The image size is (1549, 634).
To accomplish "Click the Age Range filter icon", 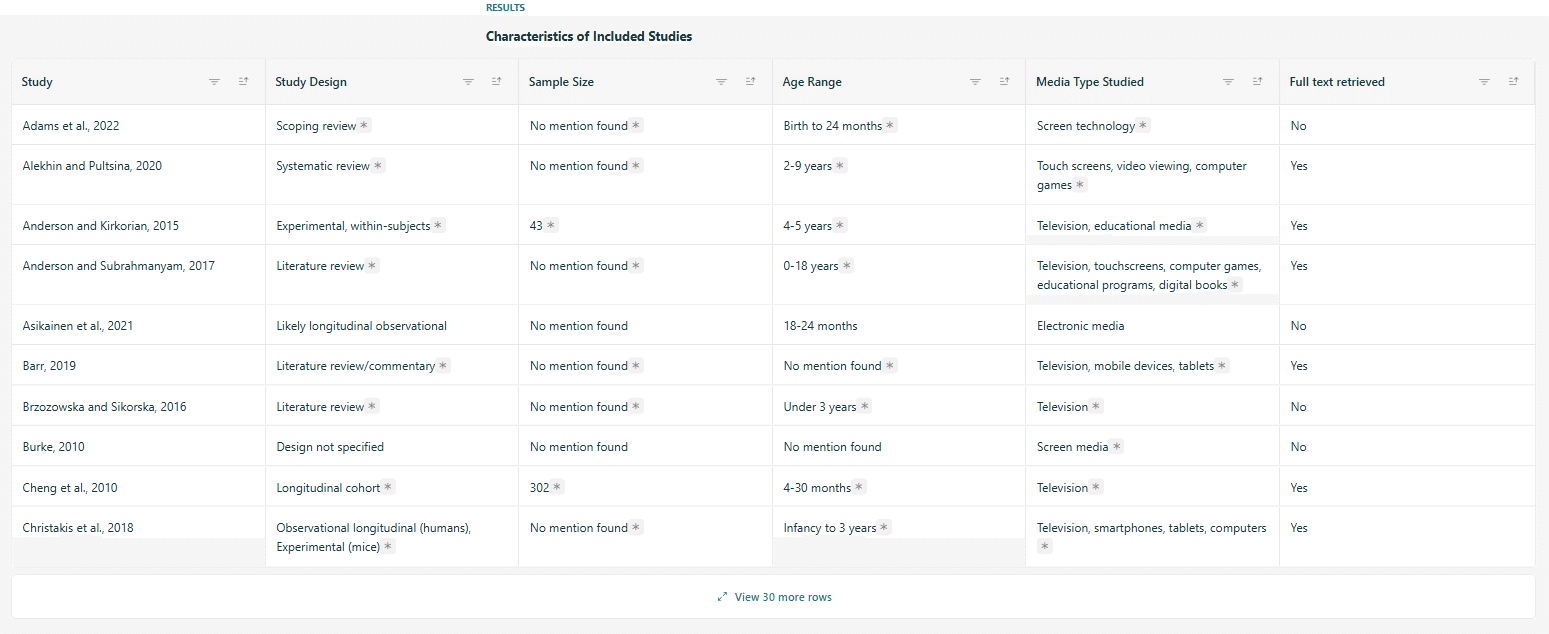I will pos(975,82).
